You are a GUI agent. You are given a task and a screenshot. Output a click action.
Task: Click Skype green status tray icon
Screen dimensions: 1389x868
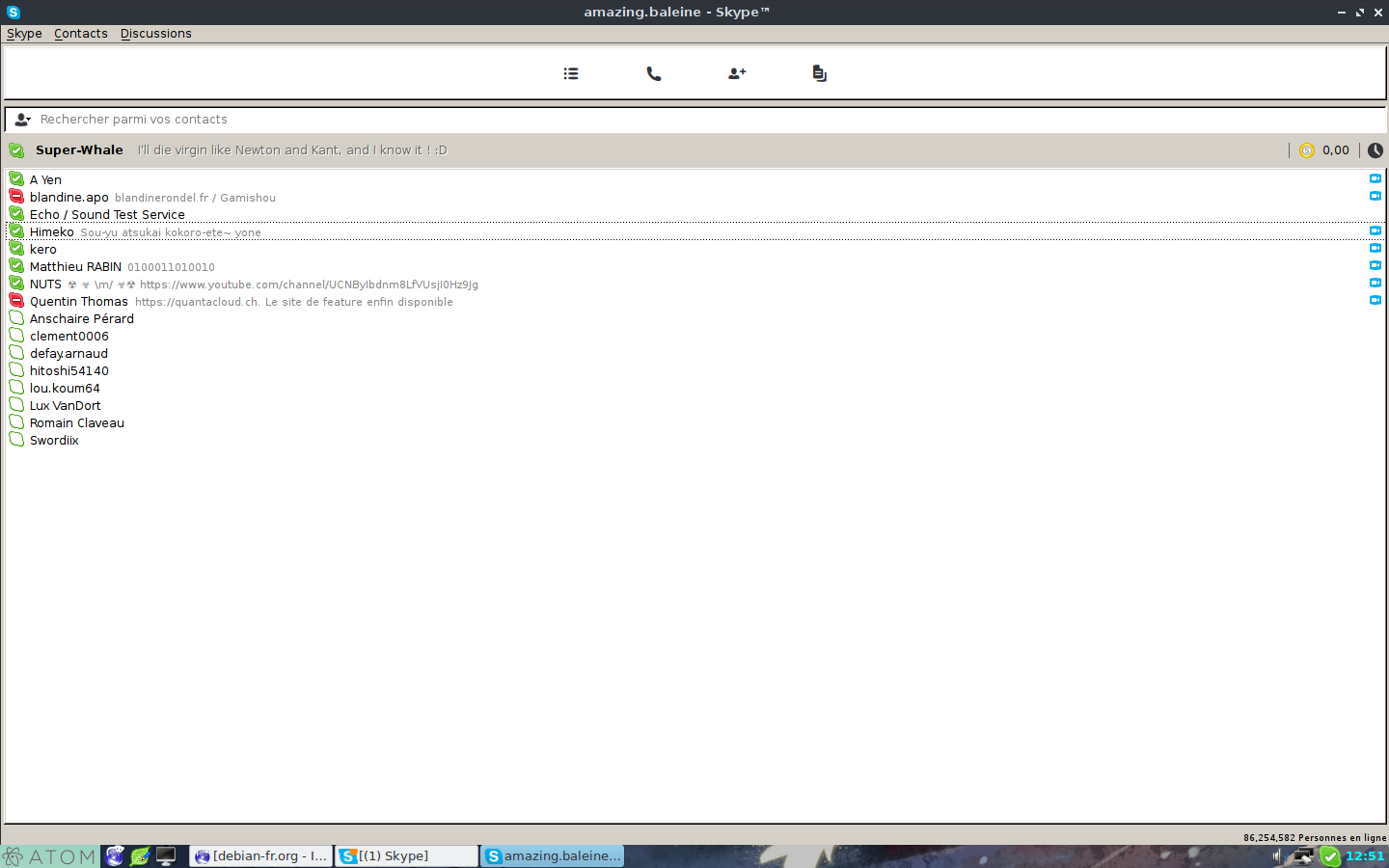(1330, 855)
